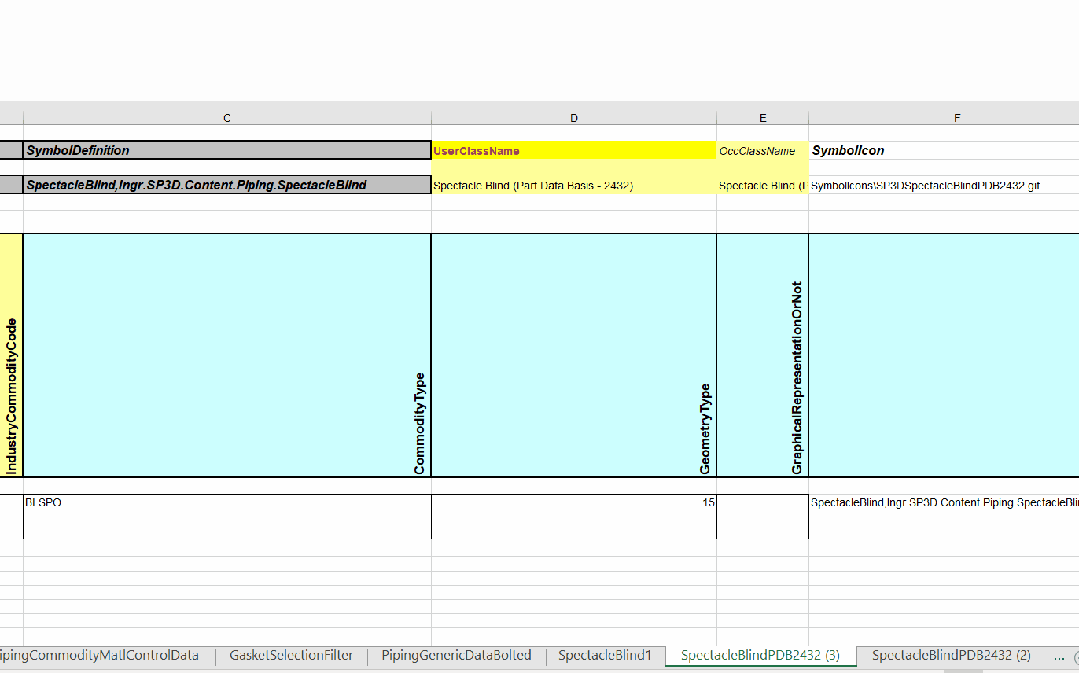1079x673 pixels.
Task: Select the yellow UserClassName cell
Action: [x=574, y=151]
